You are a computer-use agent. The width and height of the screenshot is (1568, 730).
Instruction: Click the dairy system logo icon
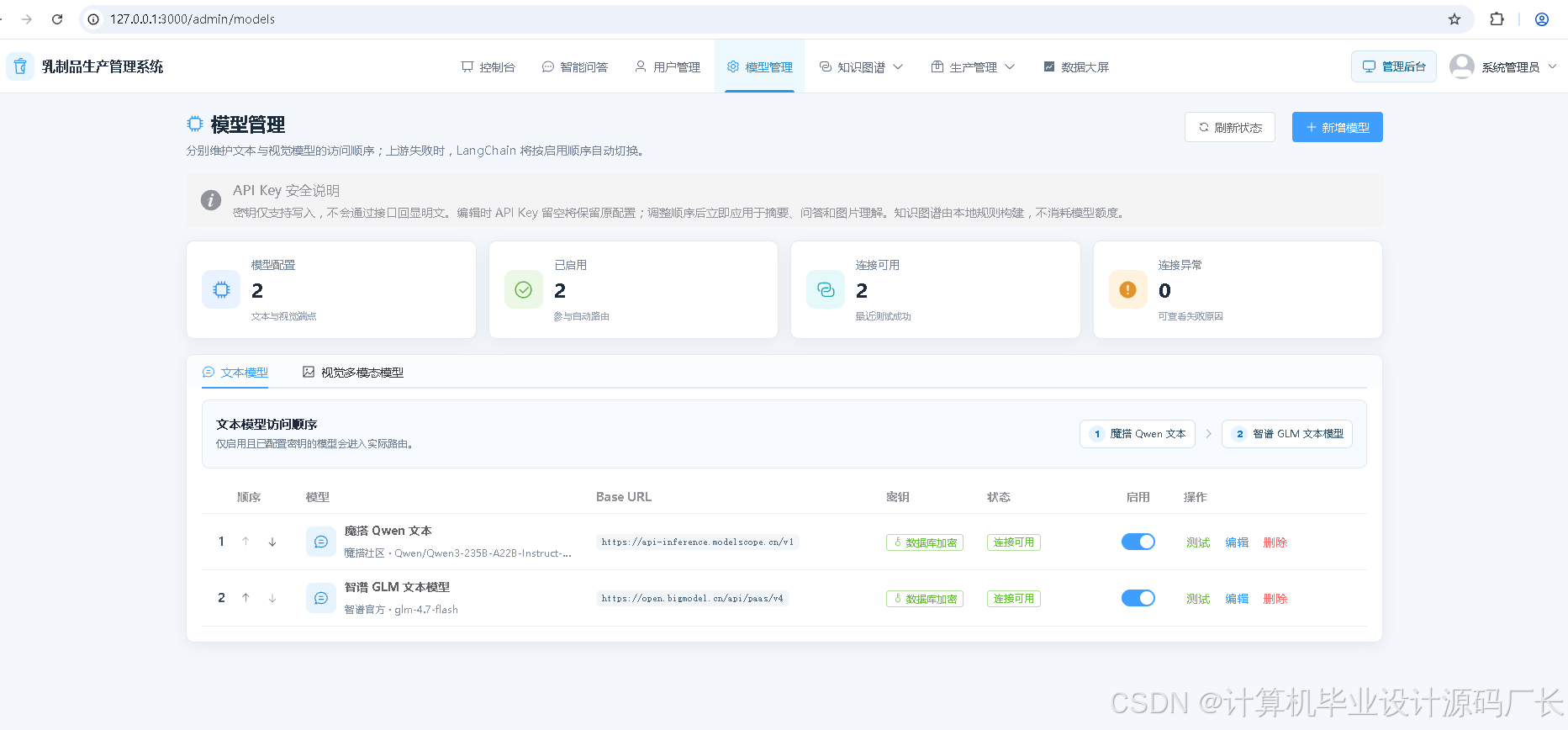(20, 66)
